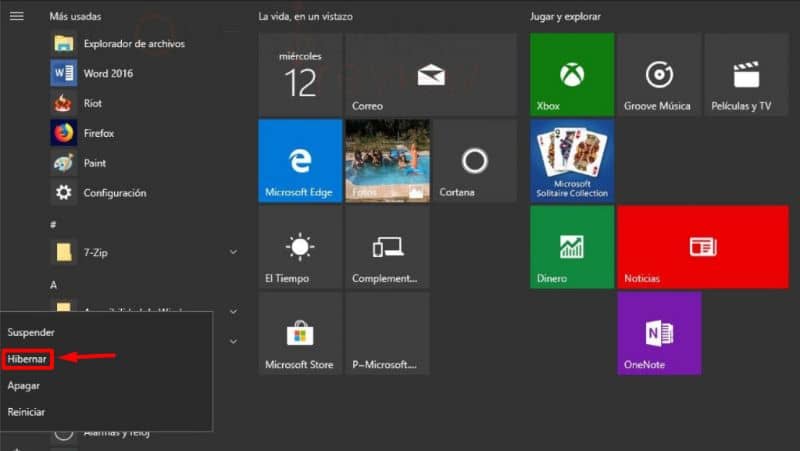Open the 7-Zip folder icon
800x451 pixels.
click(64, 252)
